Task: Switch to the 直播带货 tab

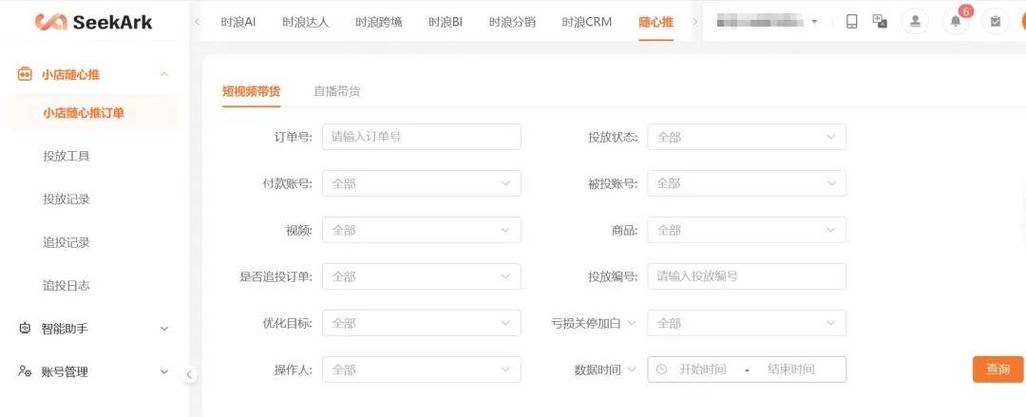Action: coord(336,91)
